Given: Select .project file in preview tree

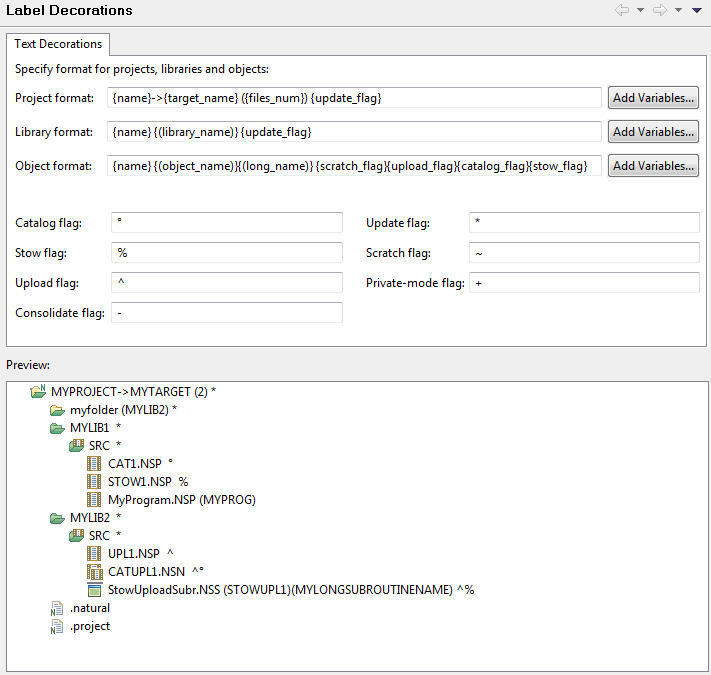Looking at the screenshot, I should click(89, 626).
